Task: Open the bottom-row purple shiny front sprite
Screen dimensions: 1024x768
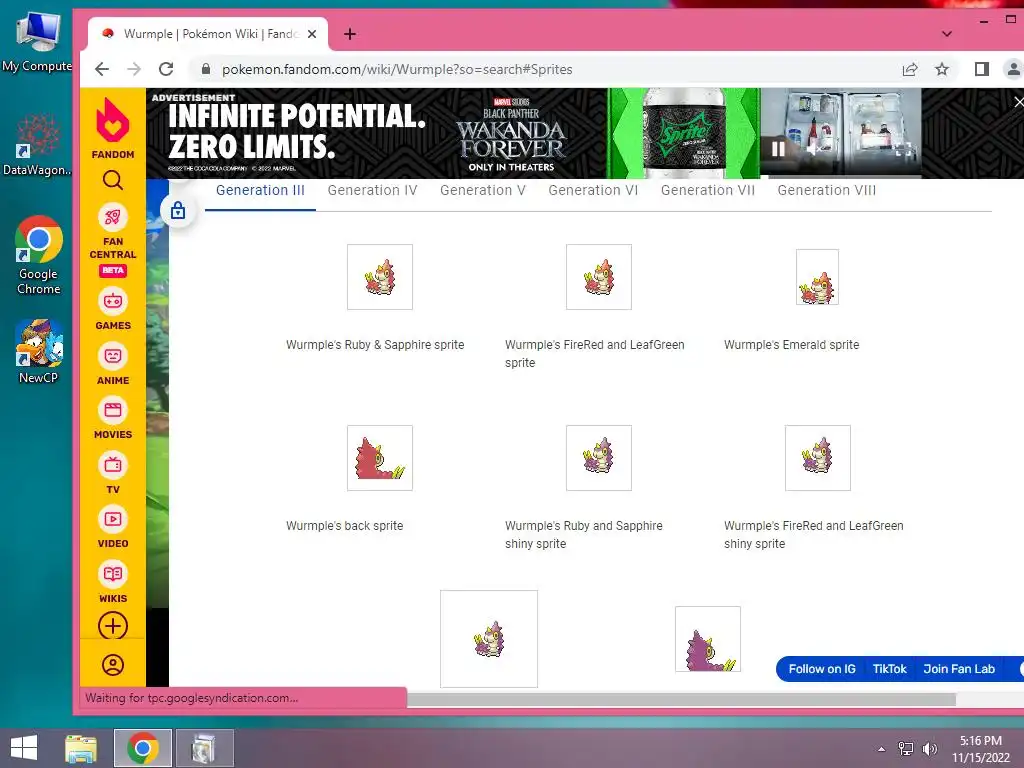Action: tap(489, 639)
